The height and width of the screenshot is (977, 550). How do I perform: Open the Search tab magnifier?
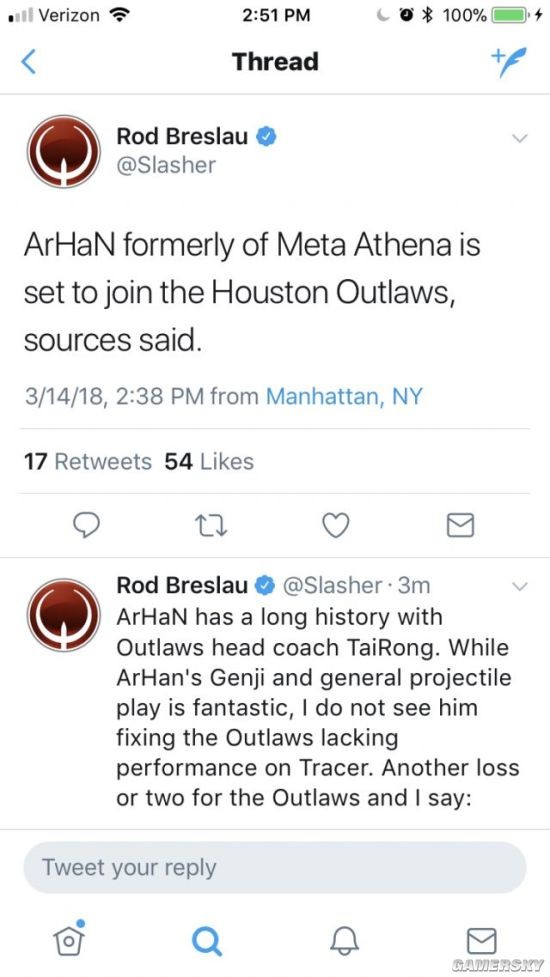pyautogui.click(x=206, y=940)
